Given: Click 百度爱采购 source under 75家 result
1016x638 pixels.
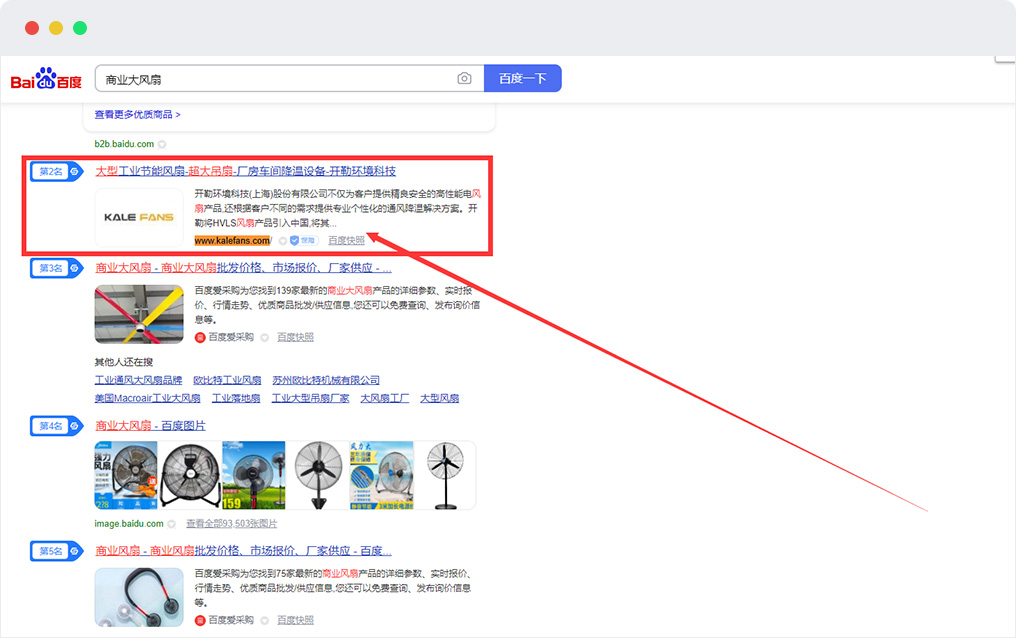Looking at the screenshot, I should coord(224,620).
